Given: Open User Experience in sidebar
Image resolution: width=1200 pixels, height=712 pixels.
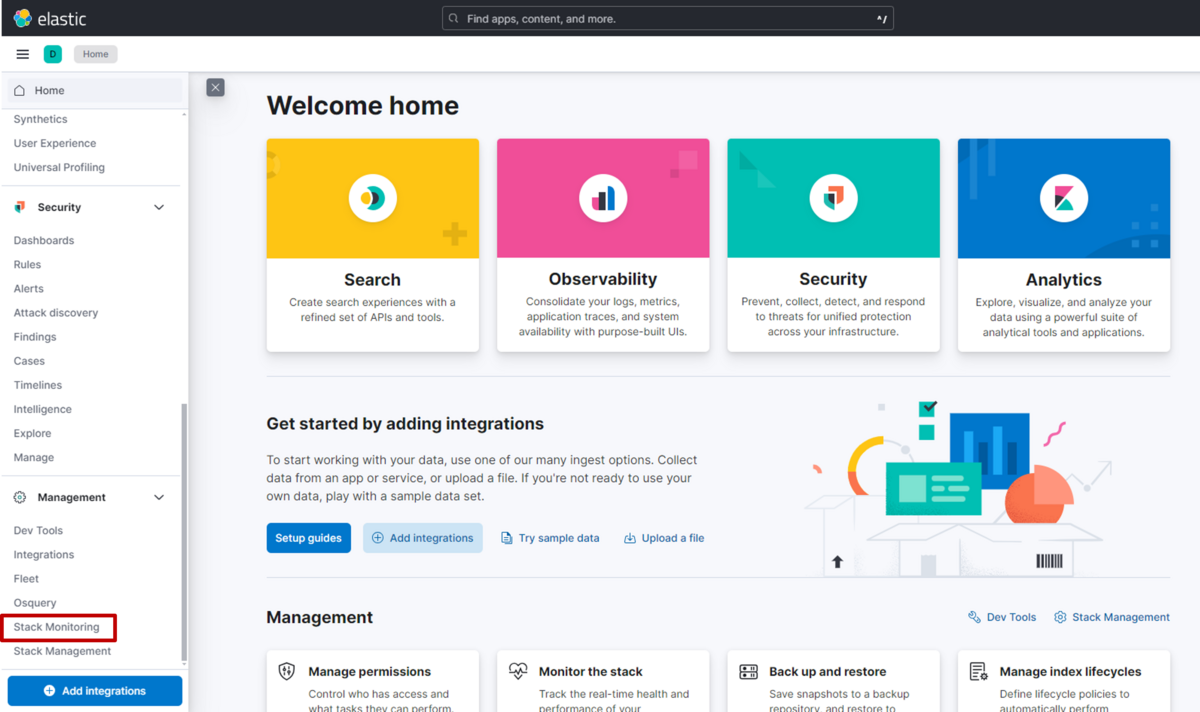Looking at the screenshot, I should pyautogui.click(x=55, y=143).
